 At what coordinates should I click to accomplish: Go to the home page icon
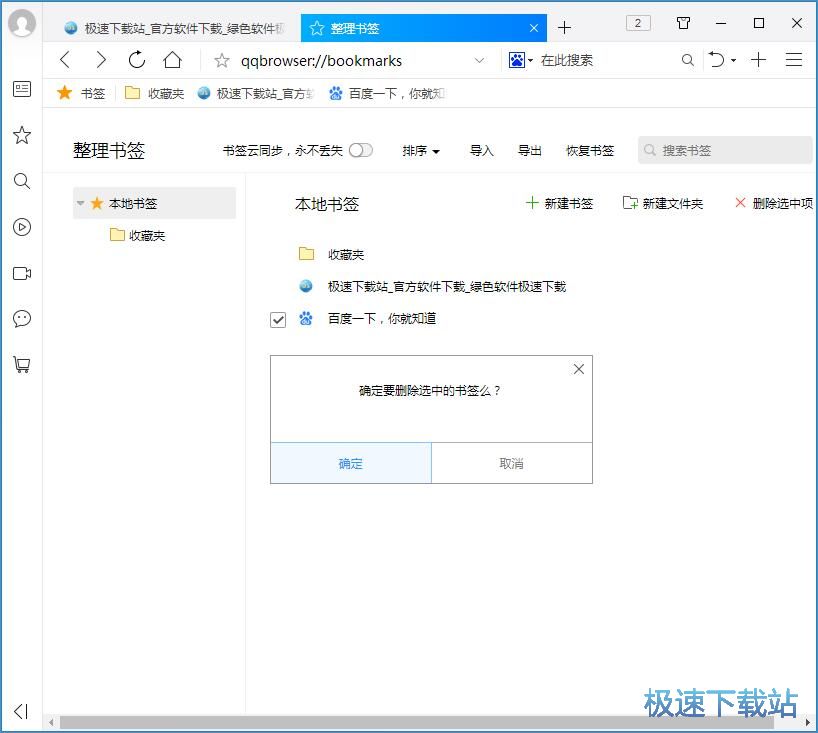pyautogui.click(x=172, y=60)
